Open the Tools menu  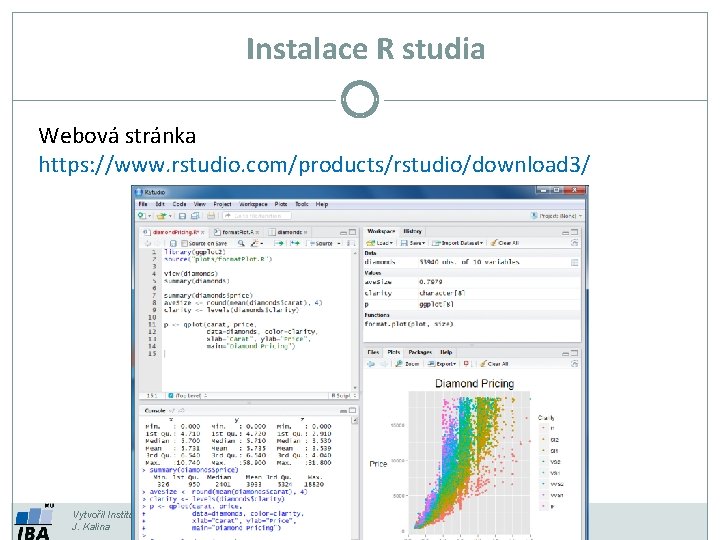click(x=302, y=204)
